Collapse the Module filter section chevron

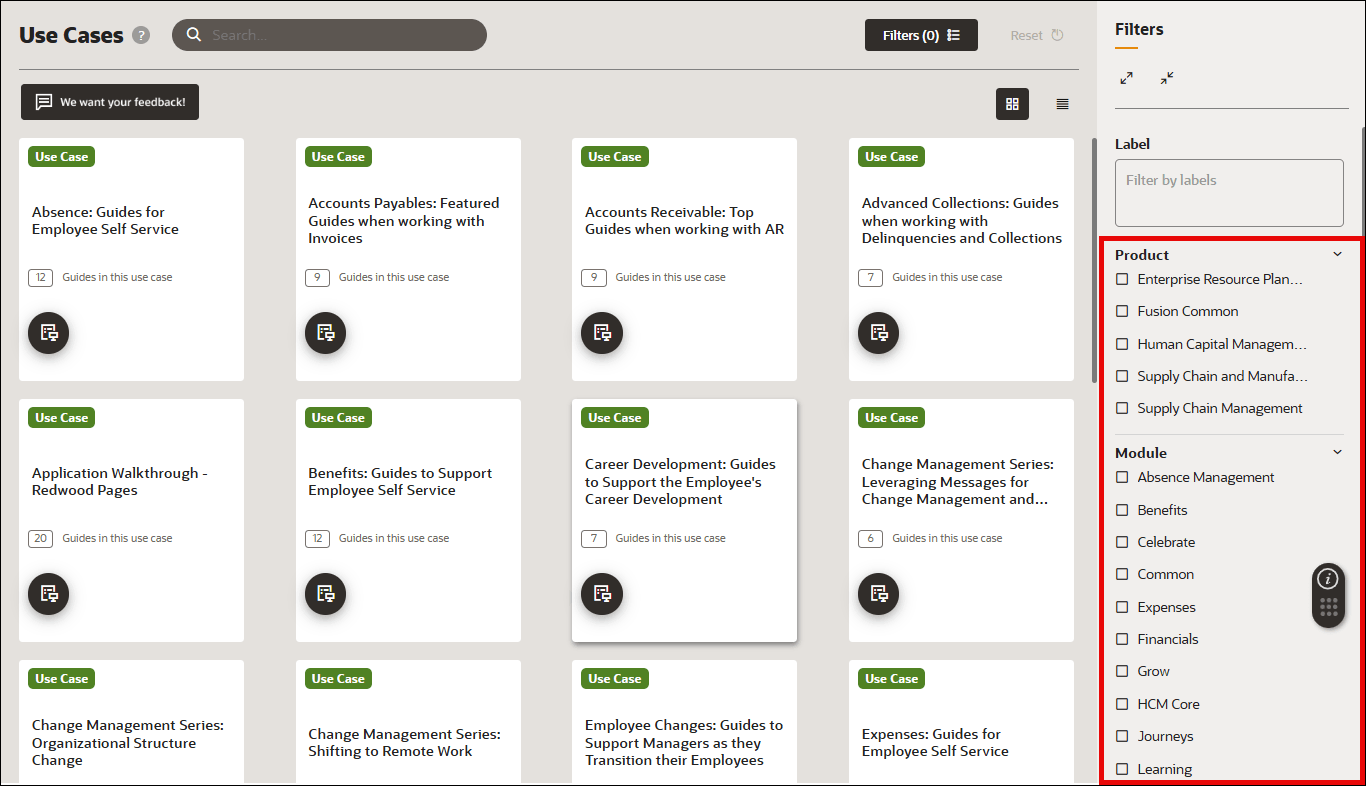click(1338, 452)
